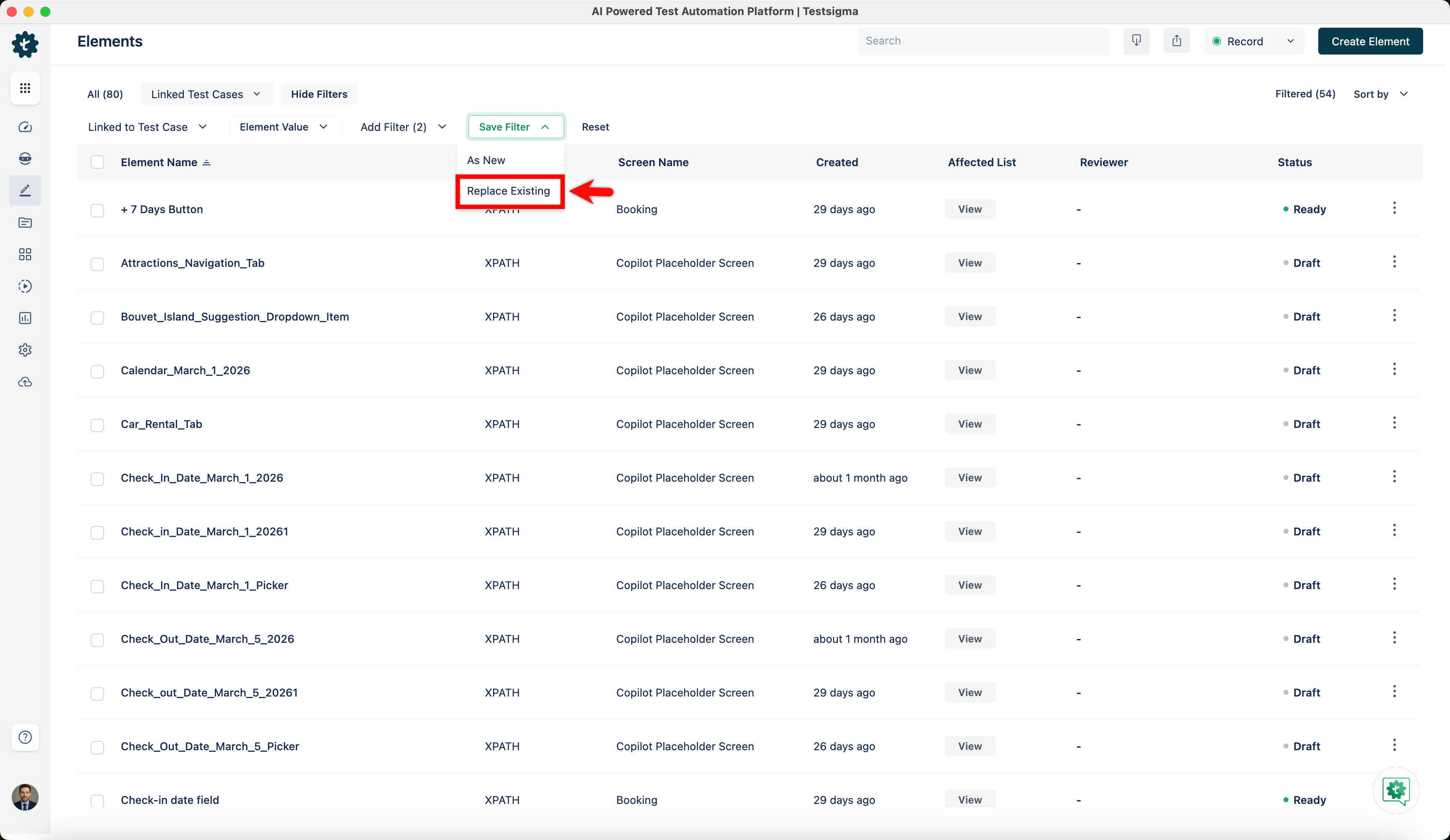Select the header select-all checkbox
Screen dimensions: 1450x840
point(97,162)
